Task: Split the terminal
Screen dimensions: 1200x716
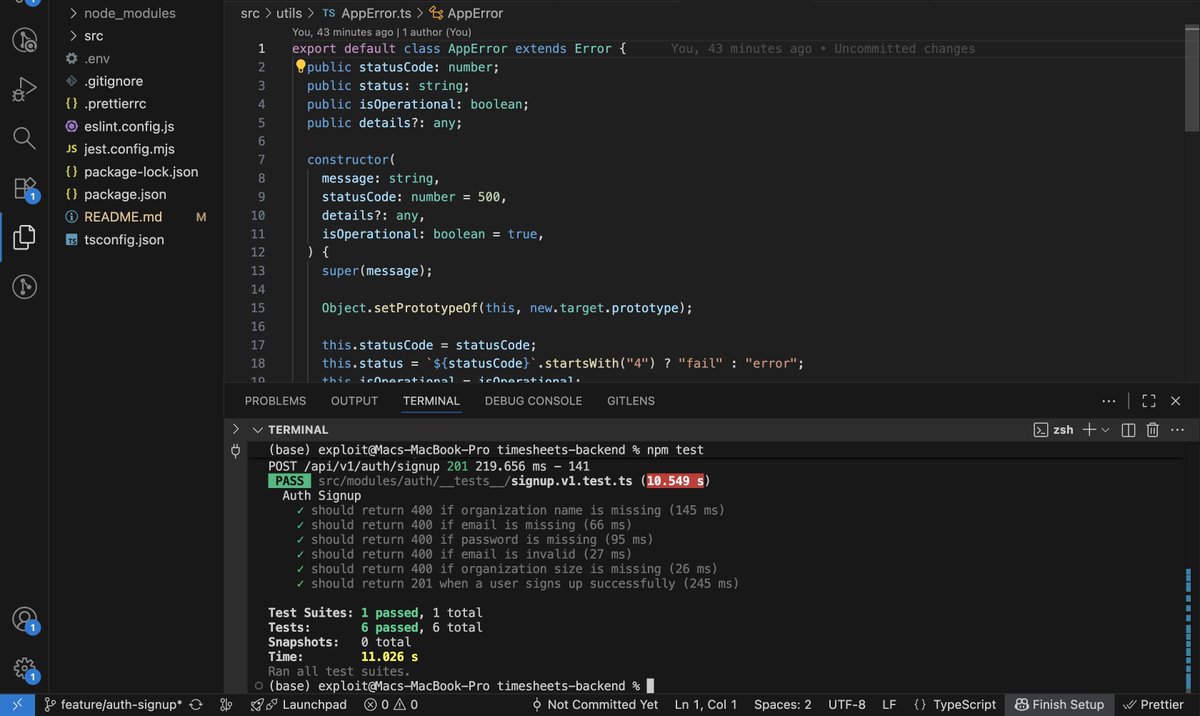Action: tap(1128, 430)
